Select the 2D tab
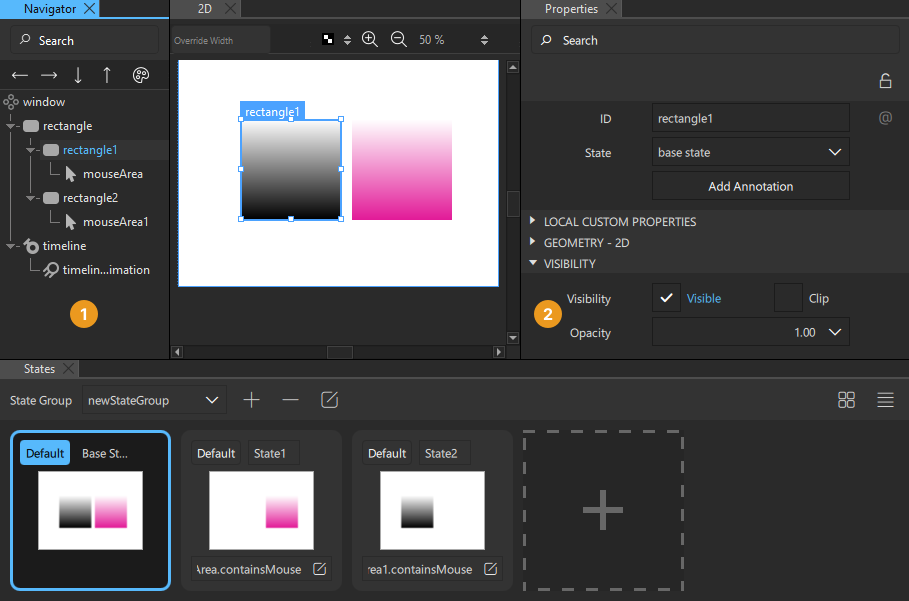909x601 pixels. click(206, 9)
